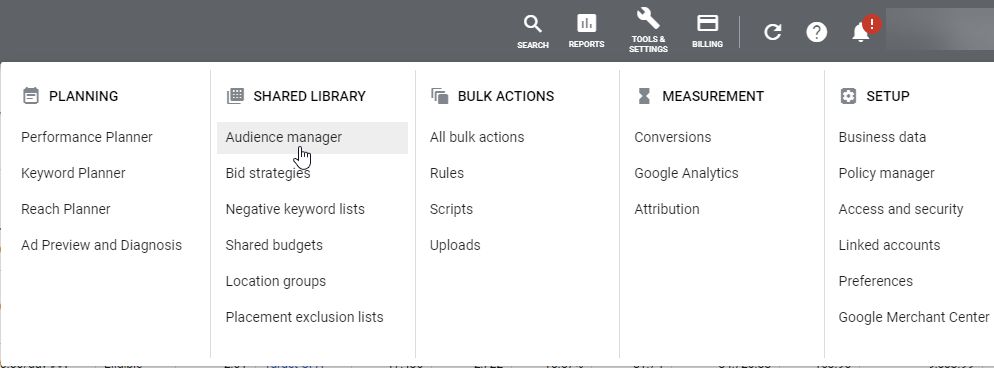Open Attribution
The height and width of the screenshot is (368, 994).
coord(667,210)
